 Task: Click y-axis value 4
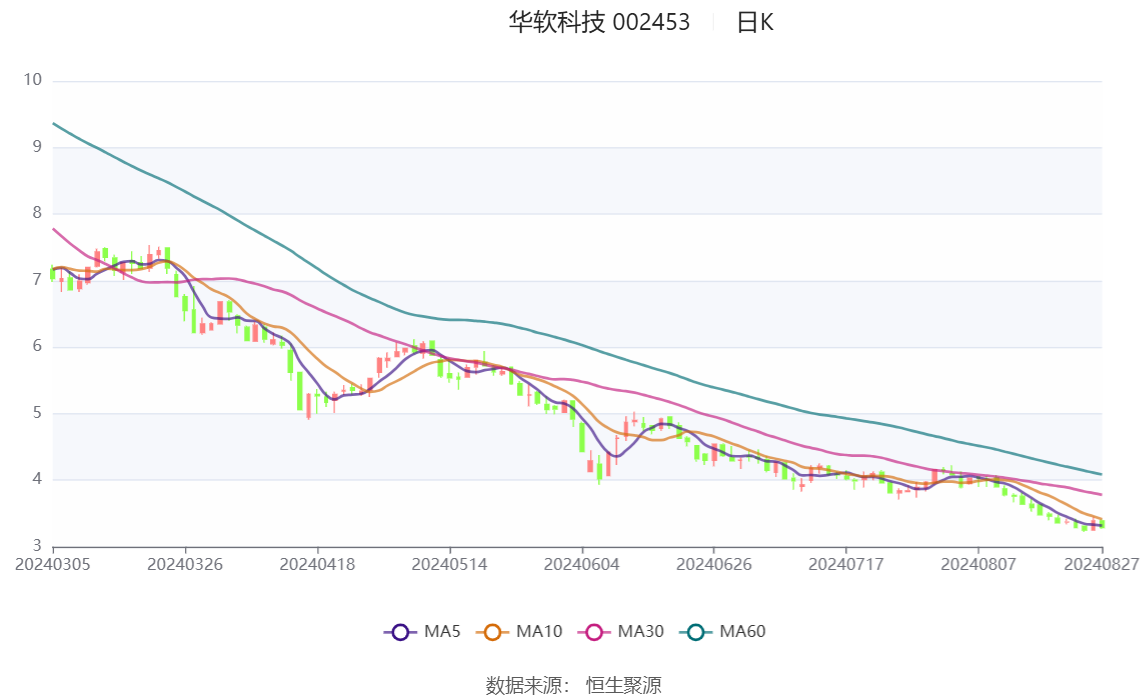coord(37,479)
